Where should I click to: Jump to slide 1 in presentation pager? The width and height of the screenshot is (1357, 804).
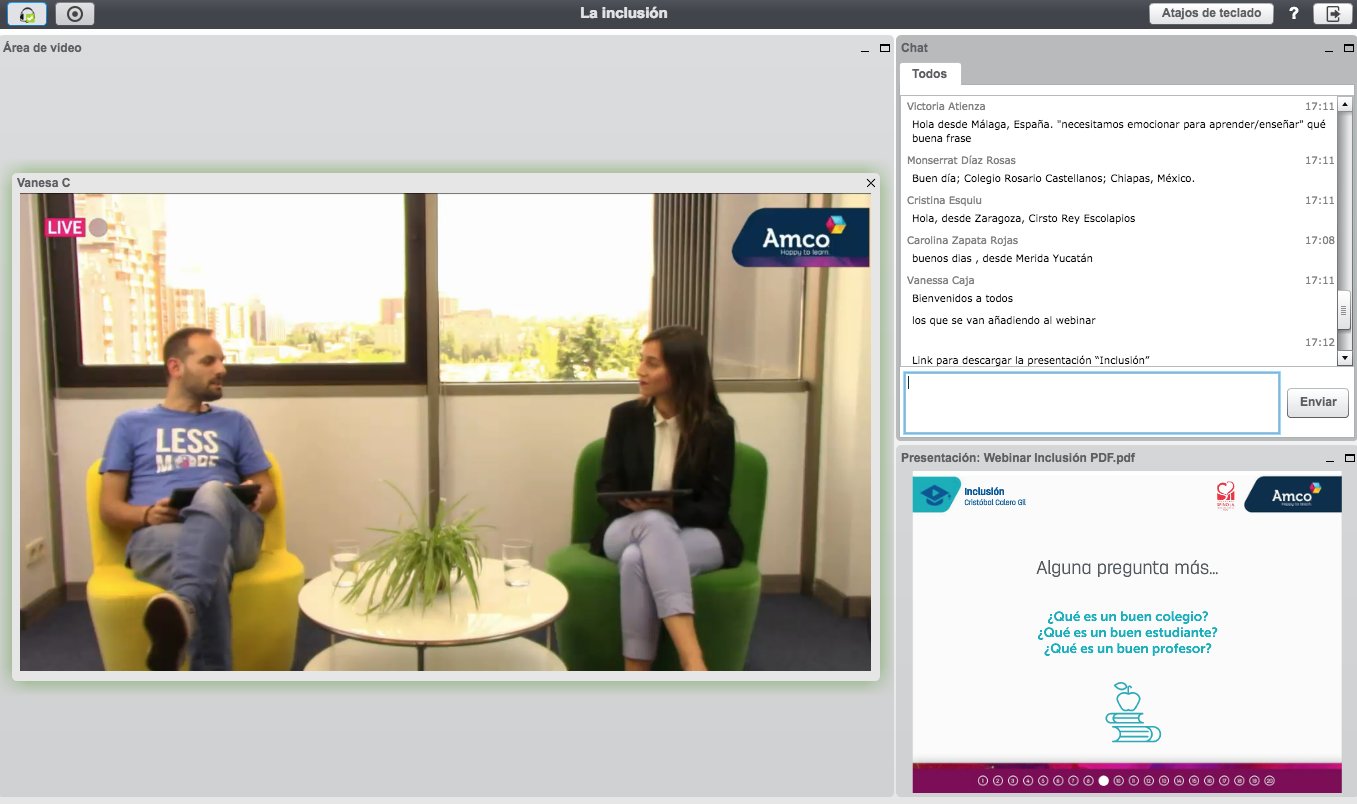[983, 781]
